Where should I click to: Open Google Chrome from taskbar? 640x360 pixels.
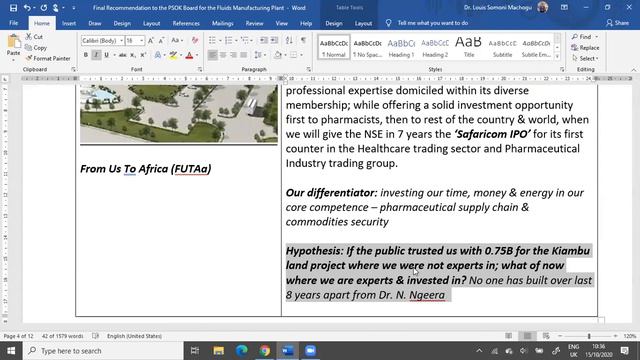(x=264, y=351)
